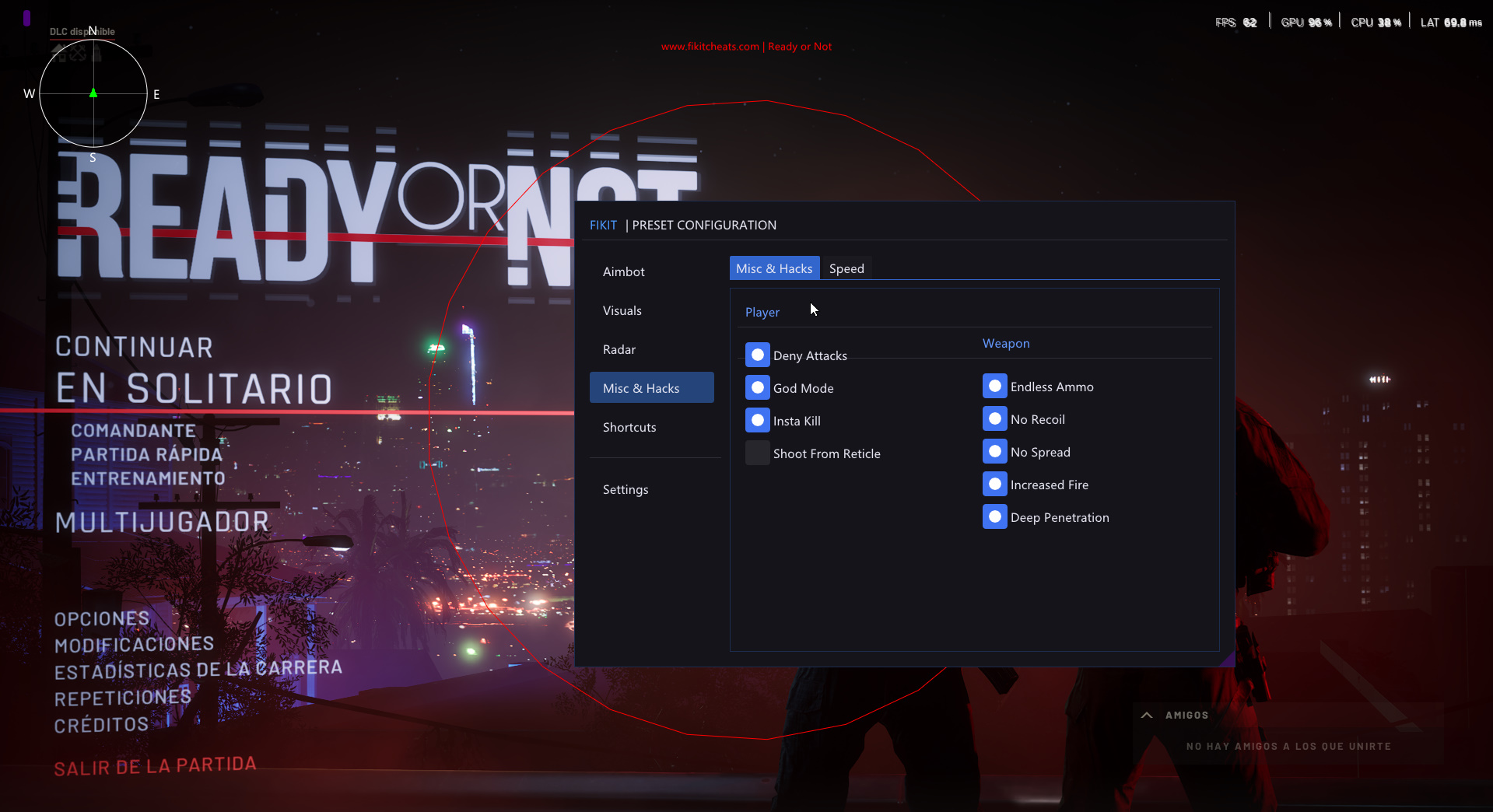Viewport: 1493px width, 812px height.
Task: Choose Multijugador from the main menu
Action: pyautogui.click(x=163, y=522)
